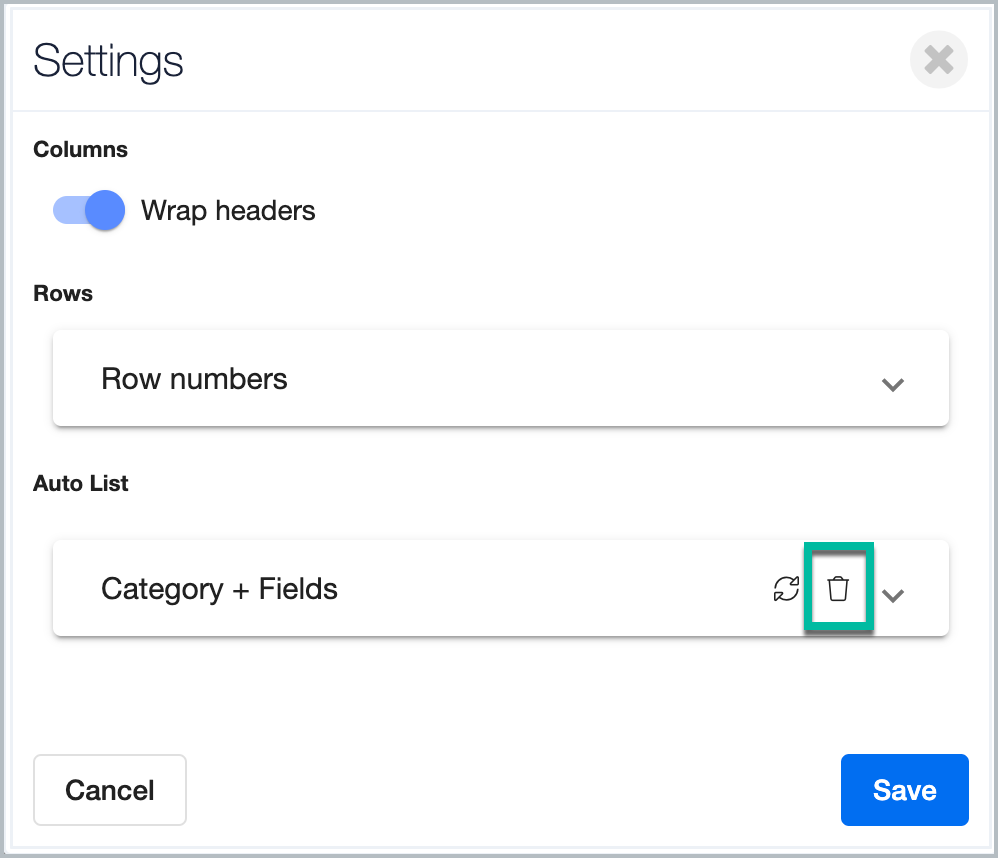Screen dimensions: 998x858
Task: Turn off the Wrap headers switch
Action: (89, 211)
